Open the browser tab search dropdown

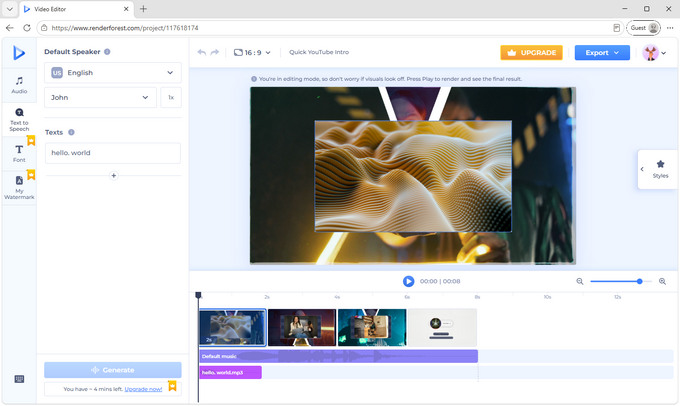10,9
